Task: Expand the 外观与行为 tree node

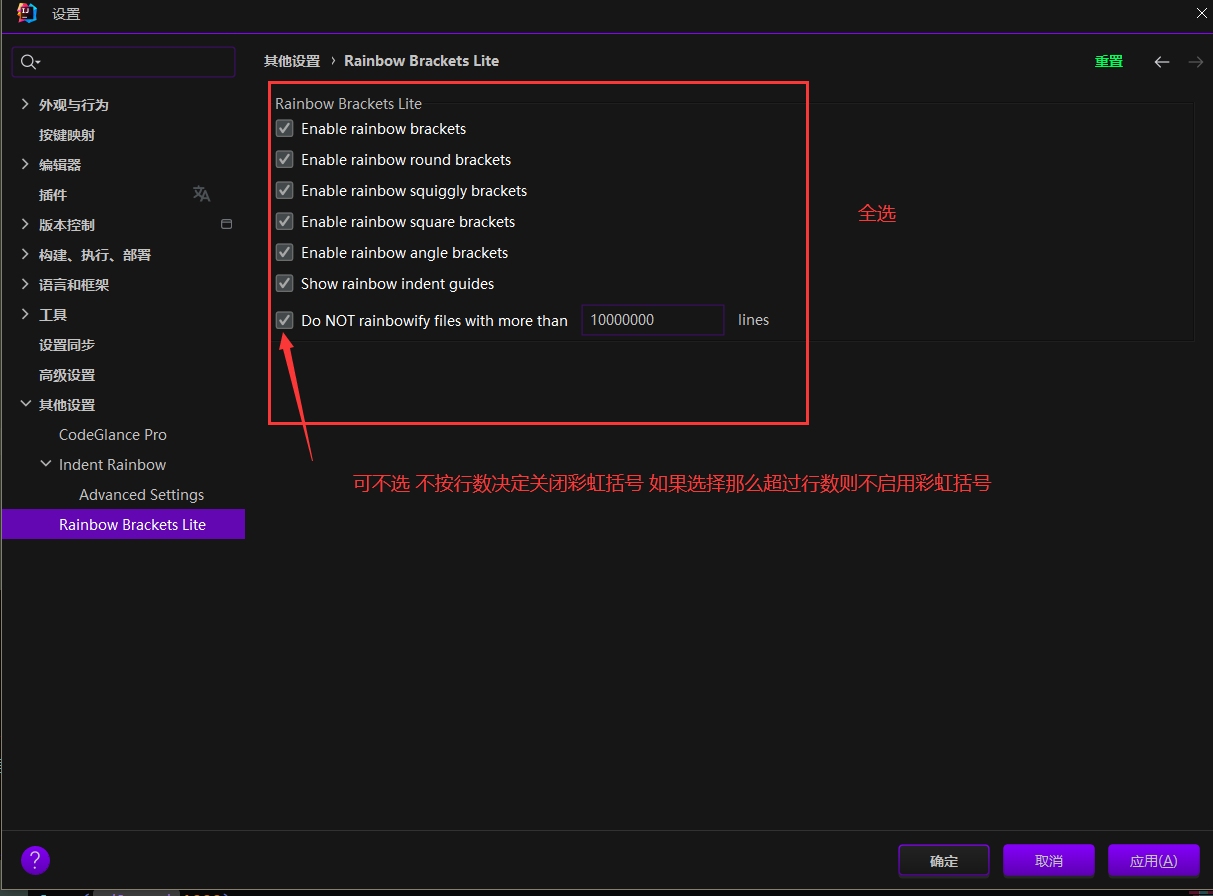Action: pos(25,104)
